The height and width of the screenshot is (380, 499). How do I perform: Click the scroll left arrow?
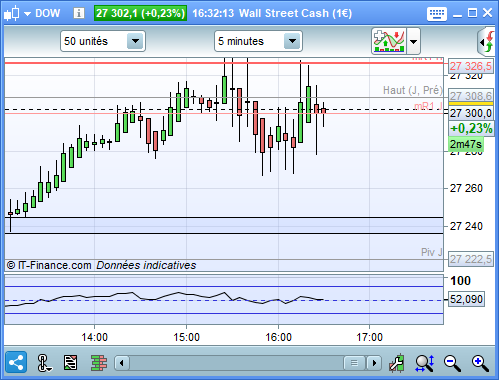(x=122, y=363)
